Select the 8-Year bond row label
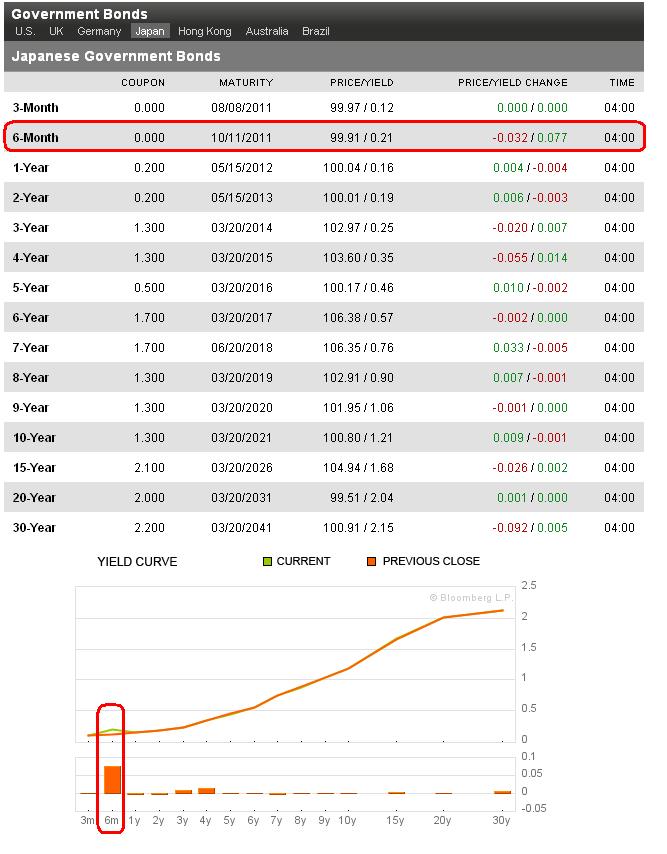667x854 pixels. click(30, 377)
